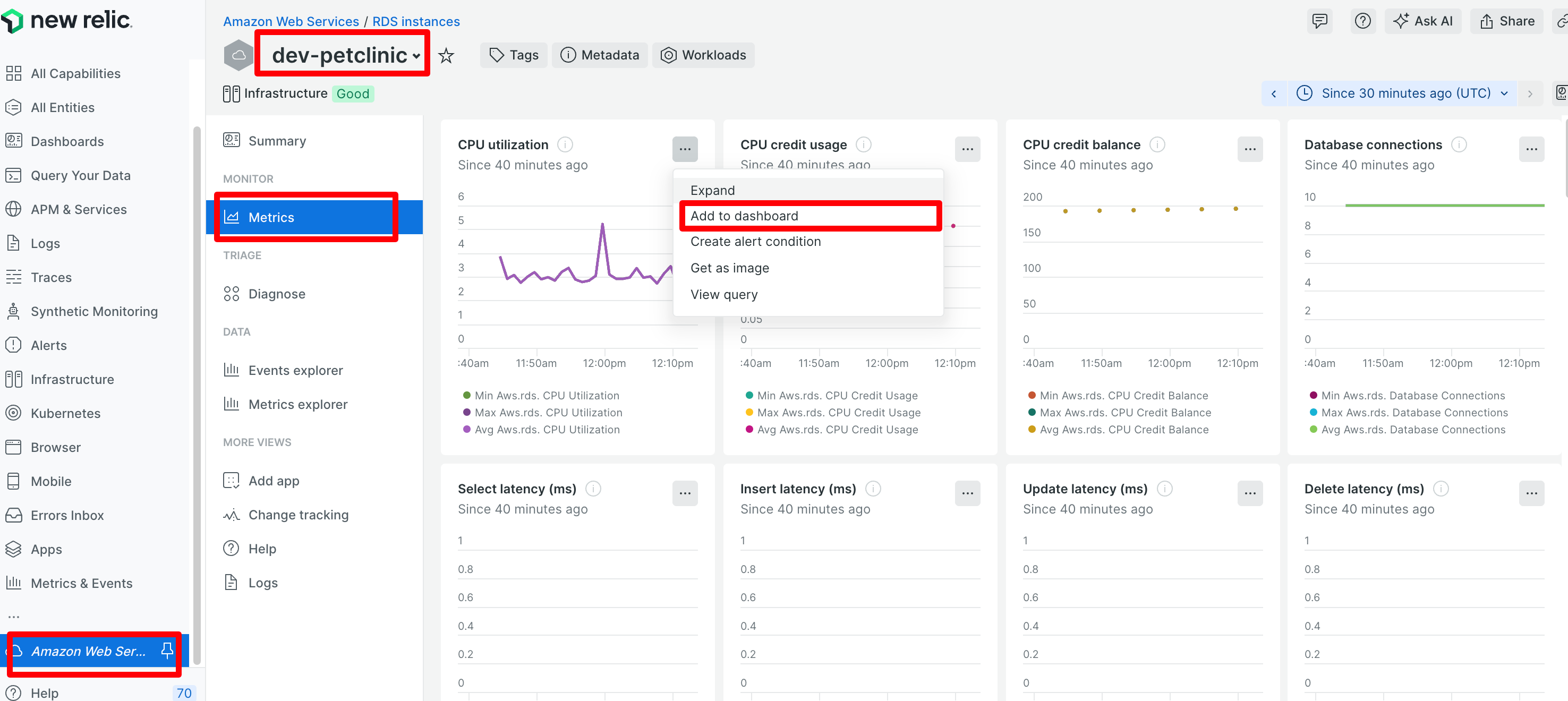Open three-dot menu on Select latency chart
Image resolution: width=1568 pixels, height=701 pixels.
click(x=685, y=493)
